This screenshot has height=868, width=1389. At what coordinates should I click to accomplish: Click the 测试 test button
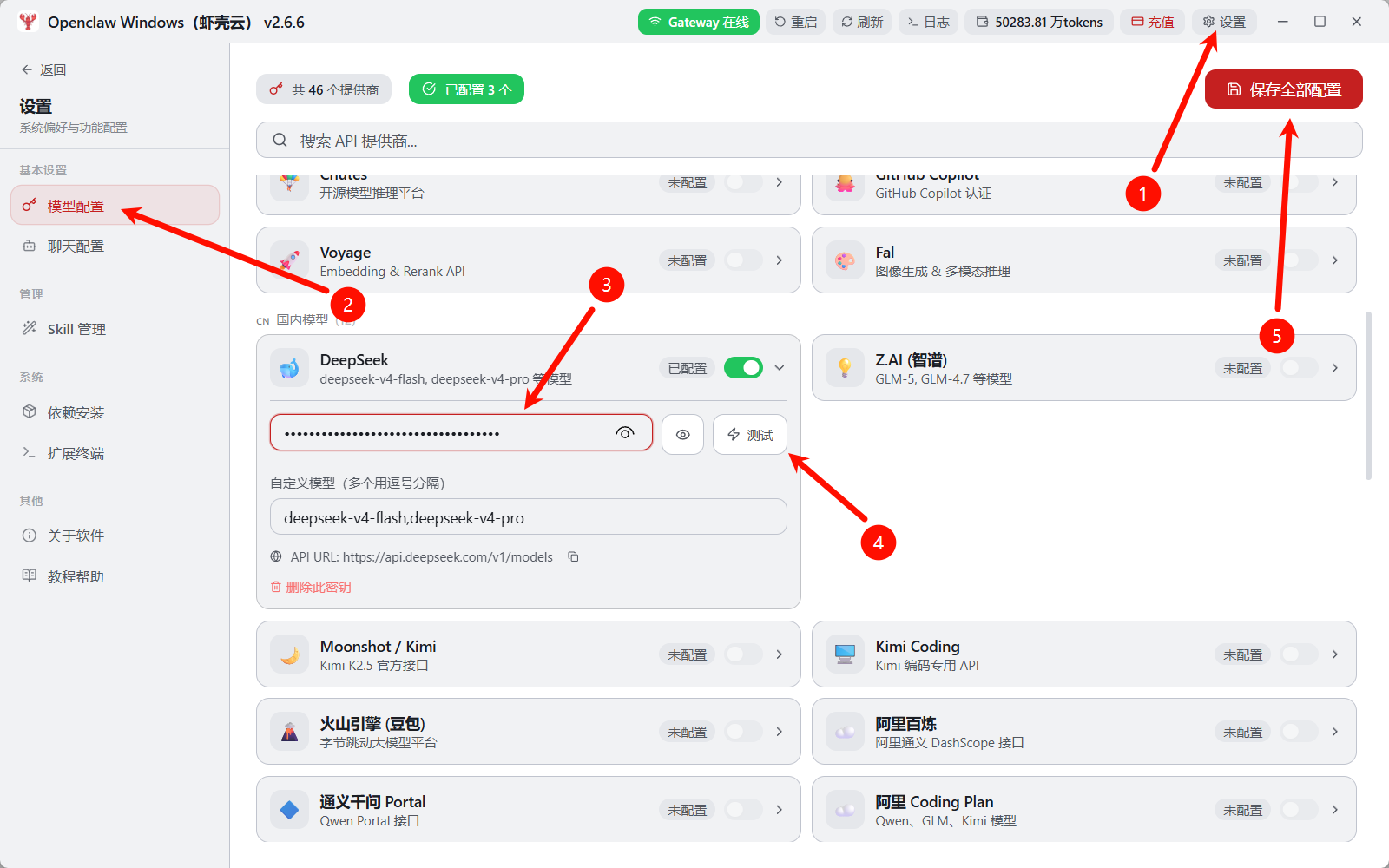(x=750, y=434)
